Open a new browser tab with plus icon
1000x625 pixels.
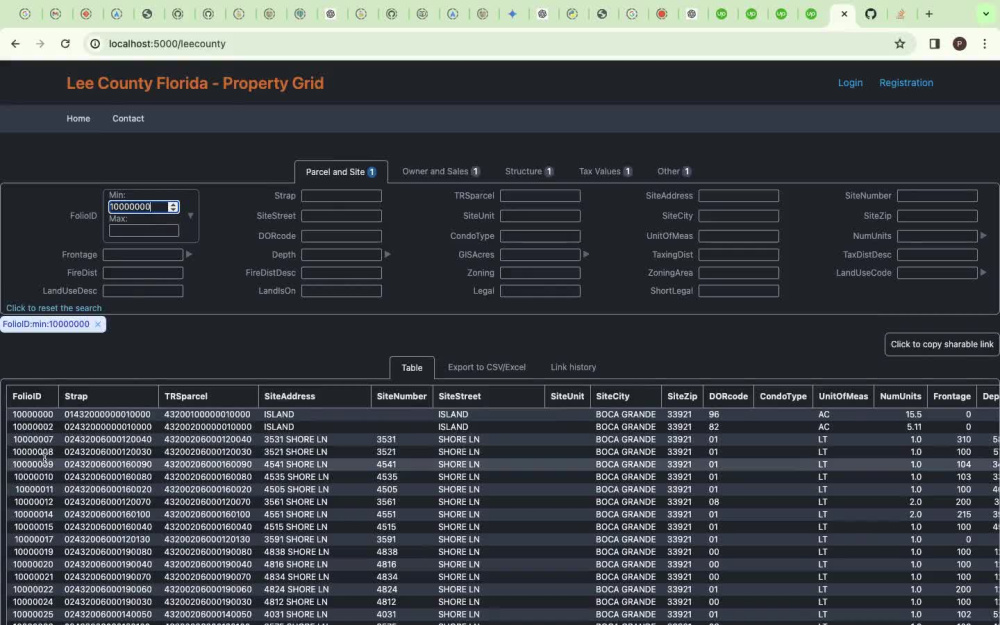(x=929, y=14)
